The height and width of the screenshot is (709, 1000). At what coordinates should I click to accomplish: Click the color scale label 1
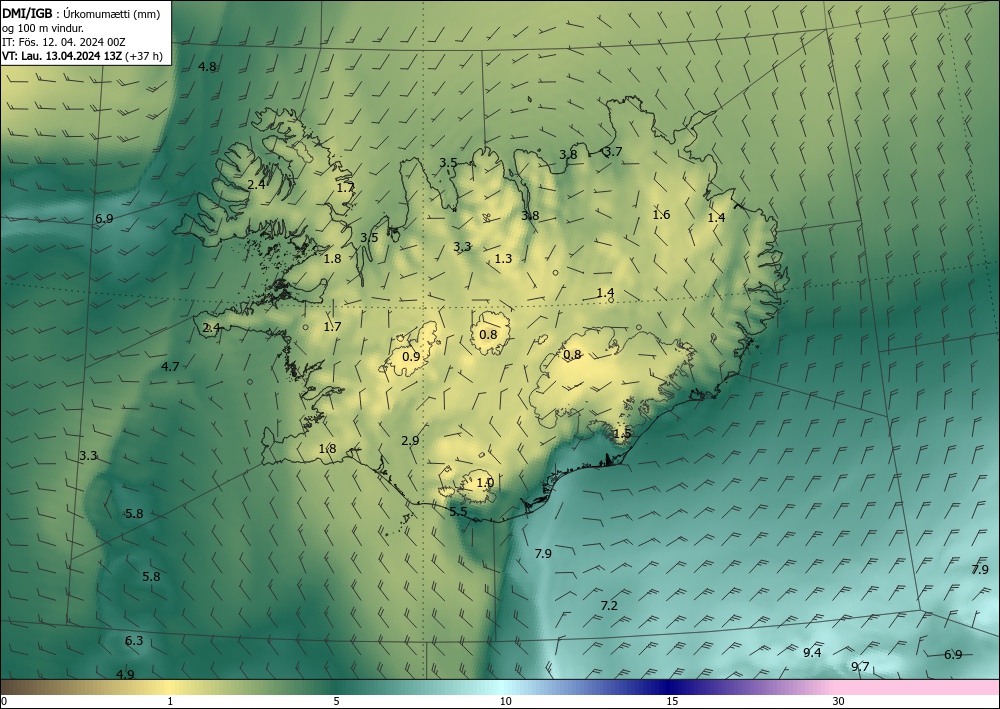pyautogui.click(x=170, y=701)
